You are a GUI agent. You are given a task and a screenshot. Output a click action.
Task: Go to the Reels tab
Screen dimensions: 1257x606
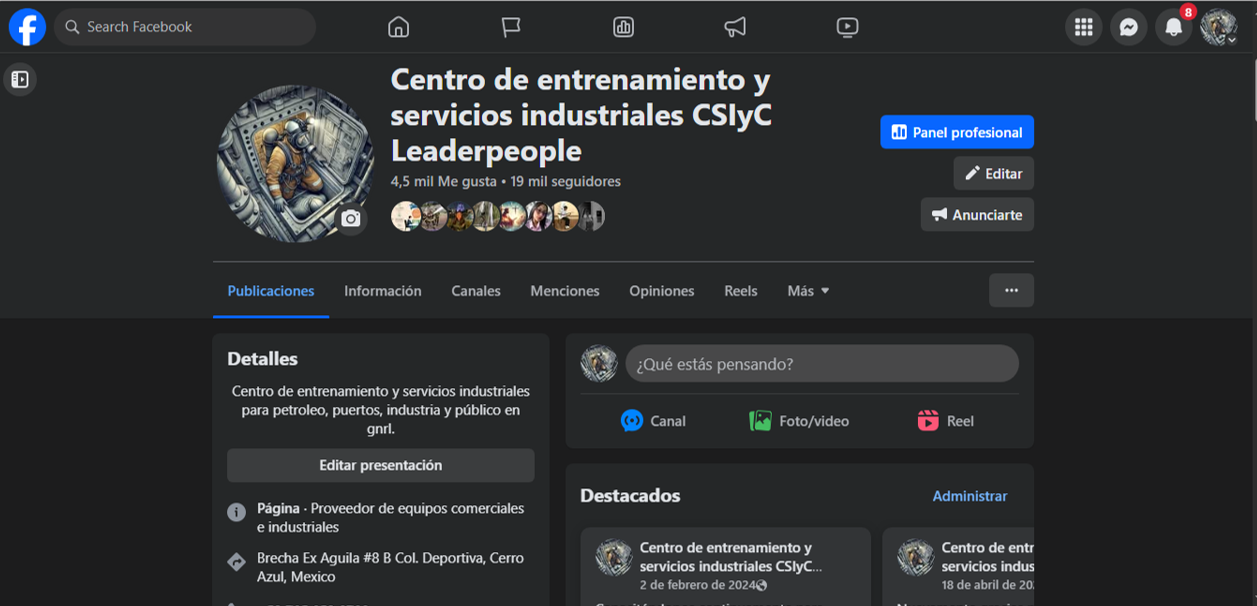click(741, 291)
